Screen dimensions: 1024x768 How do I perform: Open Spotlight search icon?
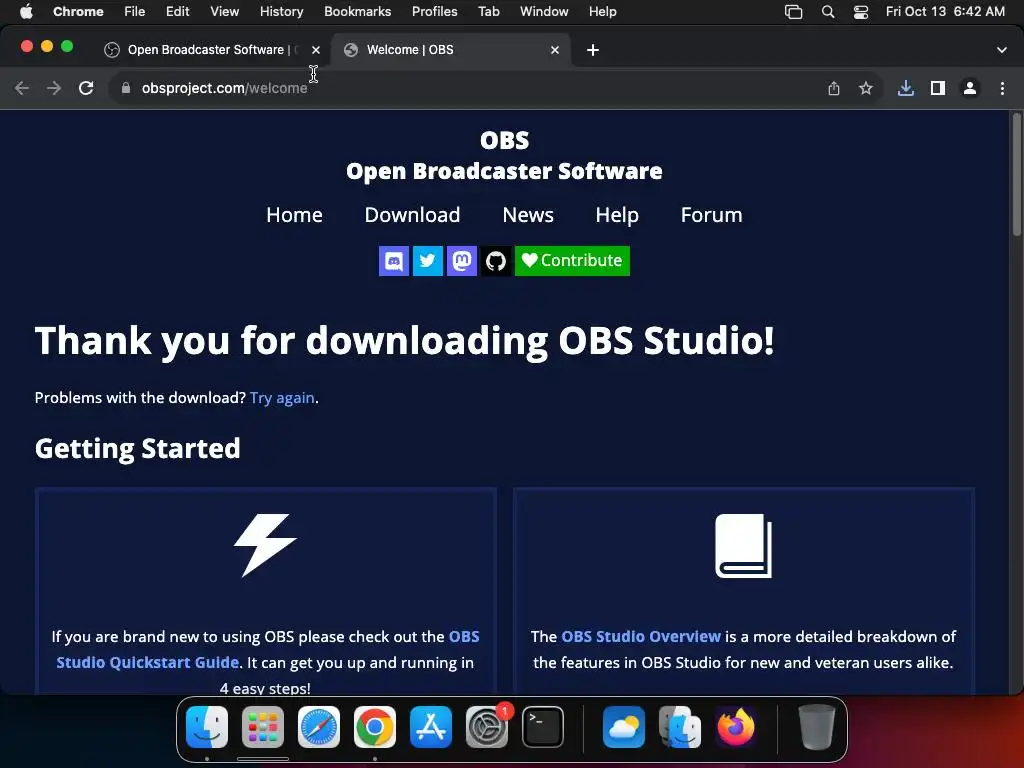828,12
